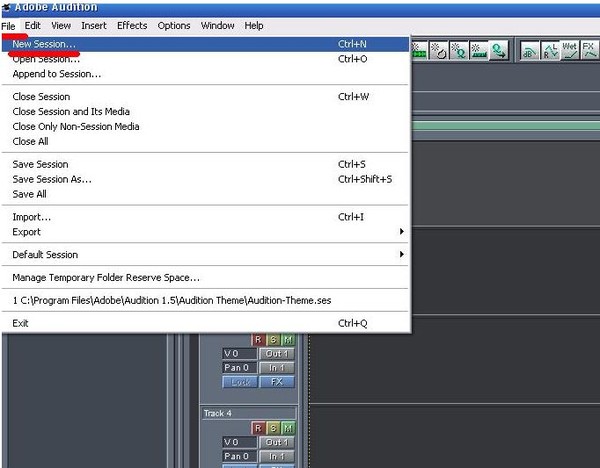Choose Save Session As entry
Screen dimensions: 600x468
click(206, 179)
